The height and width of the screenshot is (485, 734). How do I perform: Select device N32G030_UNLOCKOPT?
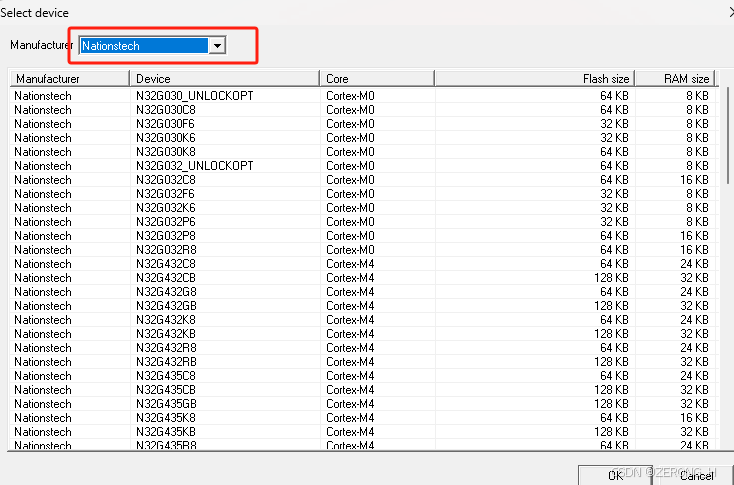(195, 96)
